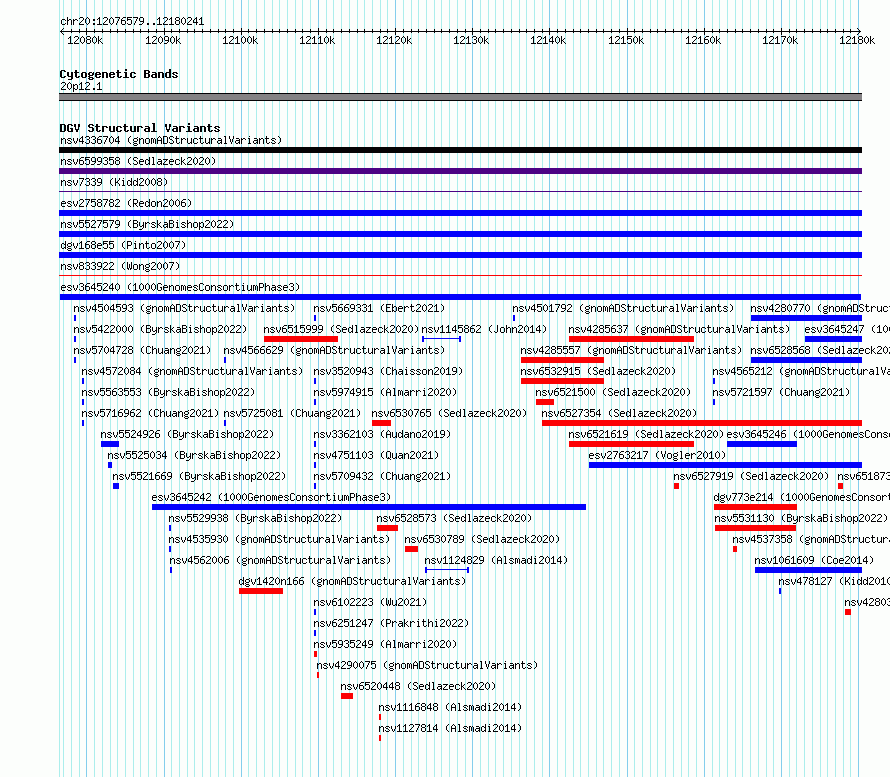This screenshot has height=777, width=890.
Task: Open the esv3645242 1000GenomesConsortiumPhase3 label
Action: pyautogui.click(x=271, y=497)
